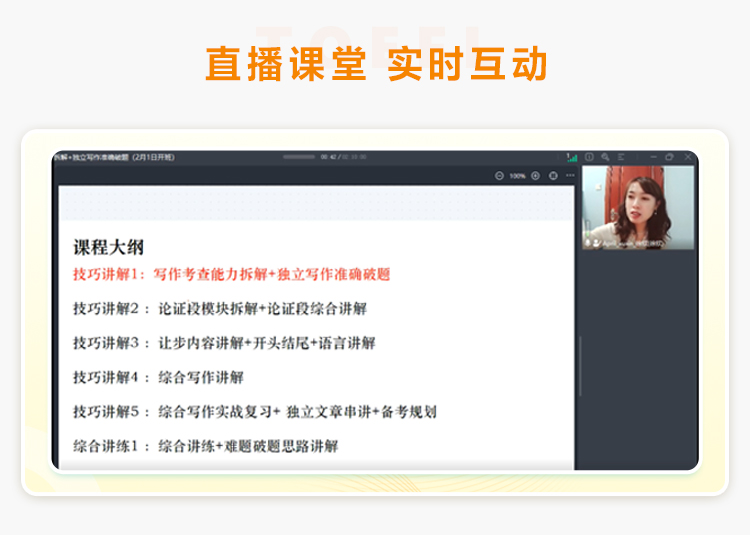Minimize the live classroom window

(x=652, y=157)
